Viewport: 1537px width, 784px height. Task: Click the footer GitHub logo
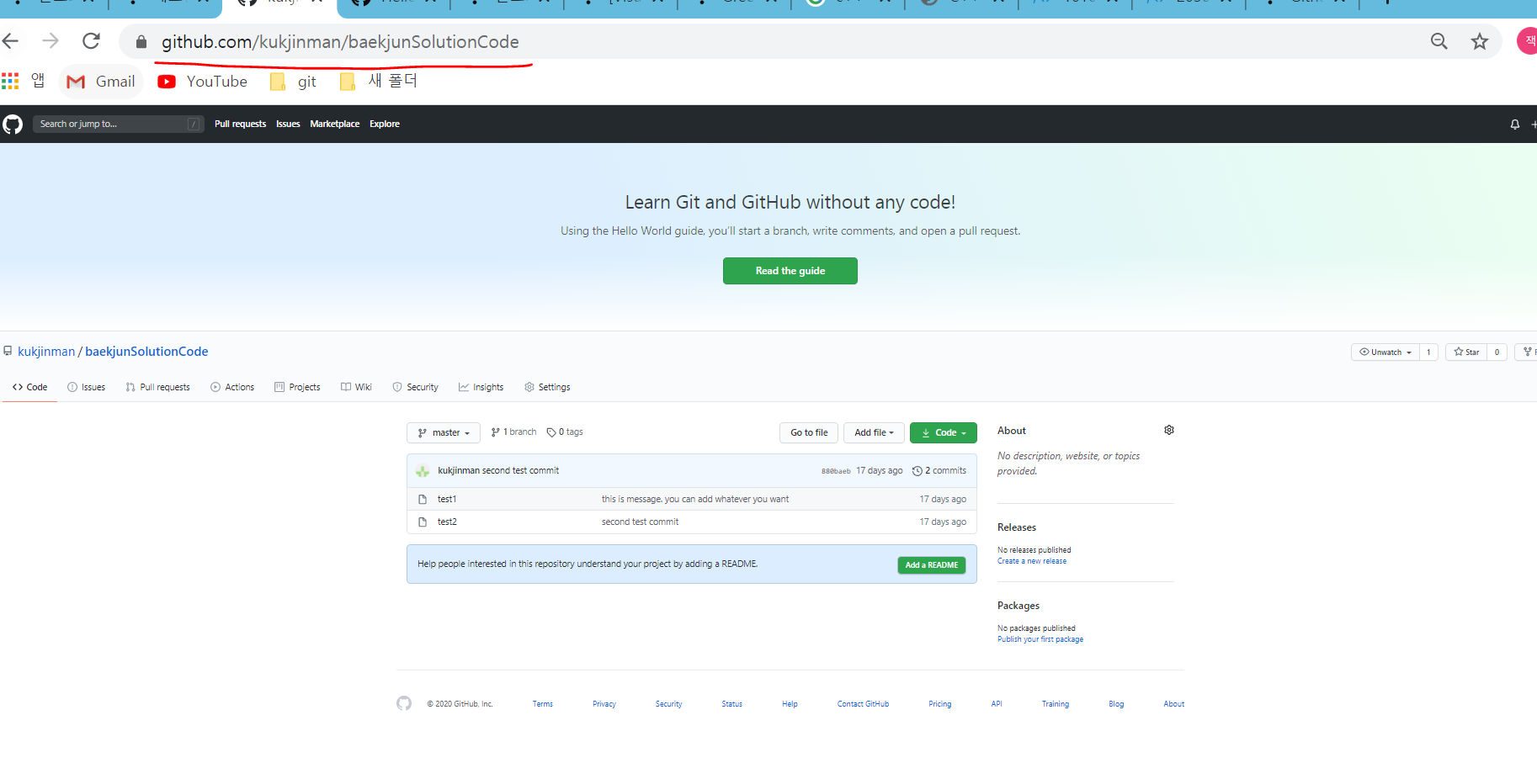pos(404,703)
